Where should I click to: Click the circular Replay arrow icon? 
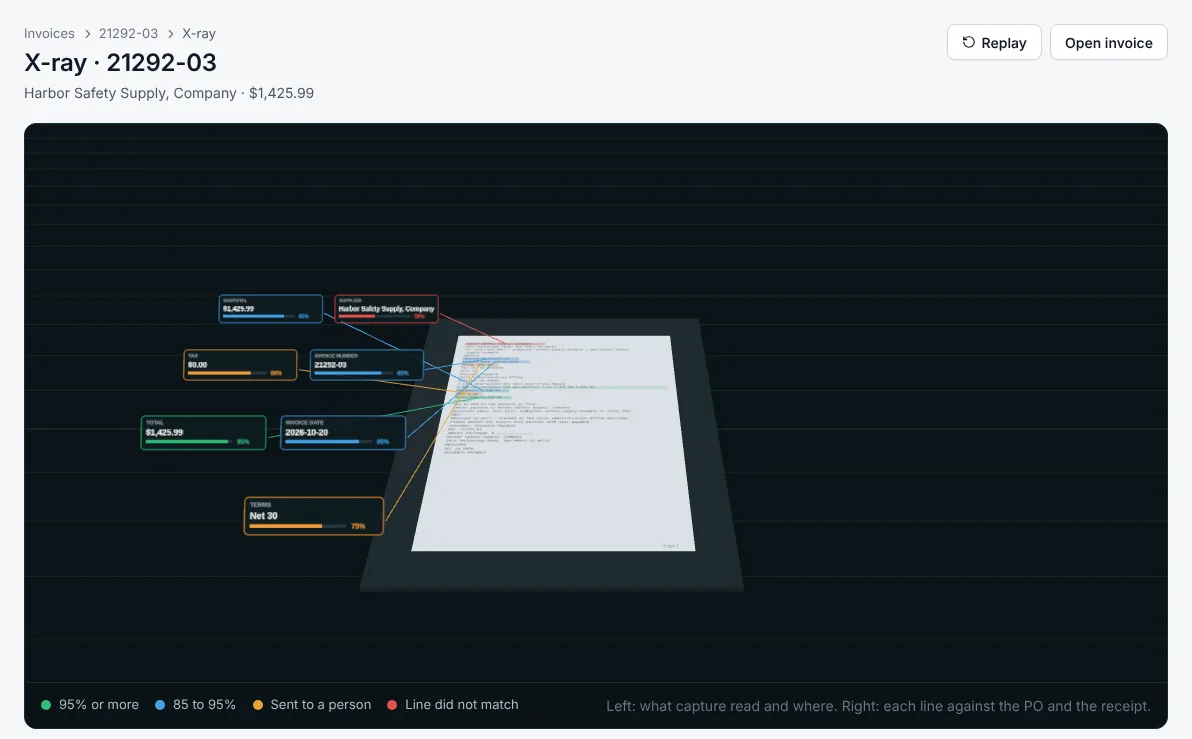coord(968,43)
